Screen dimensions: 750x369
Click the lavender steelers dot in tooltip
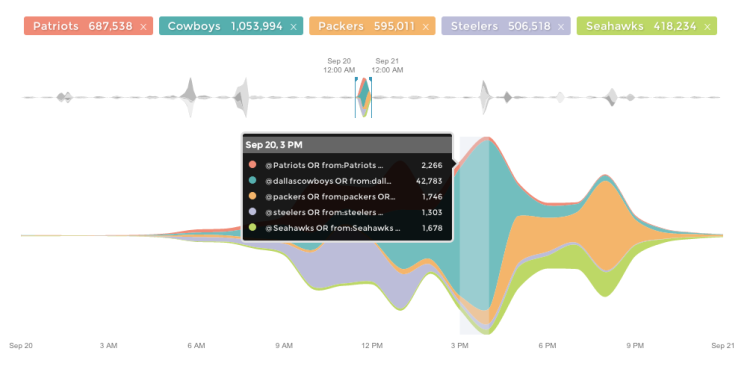point(253,212)
